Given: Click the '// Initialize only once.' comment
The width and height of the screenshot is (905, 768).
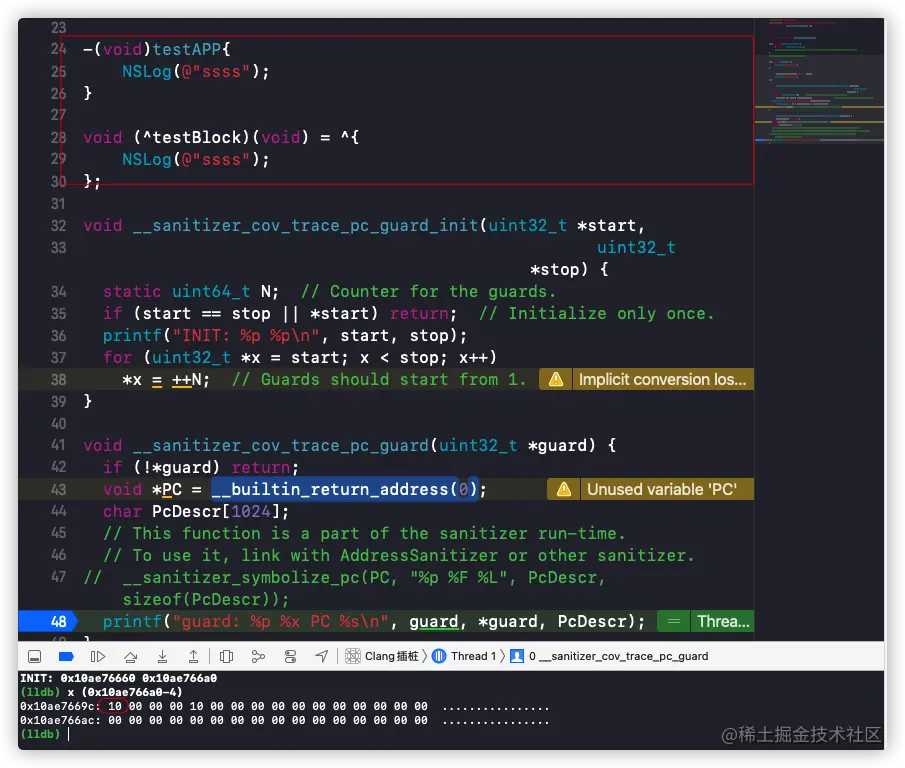Looking at the screenshot, I should (x=597, y=314).
